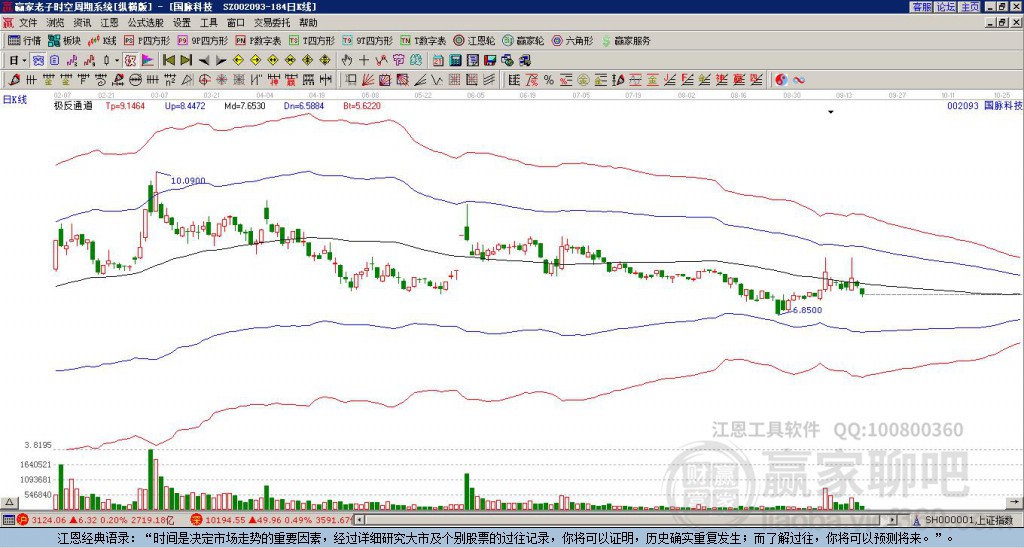Image resolution: width=1024 pixels, height=548 pixels.
Task: Click the up triangle below volume axis
Action: (9, 502)
